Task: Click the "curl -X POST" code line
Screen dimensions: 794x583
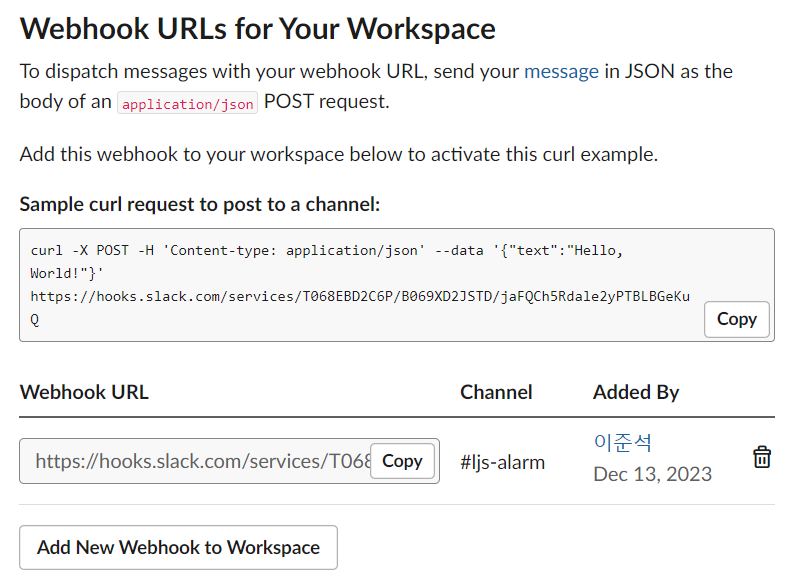Action: (x=327, y=251)
